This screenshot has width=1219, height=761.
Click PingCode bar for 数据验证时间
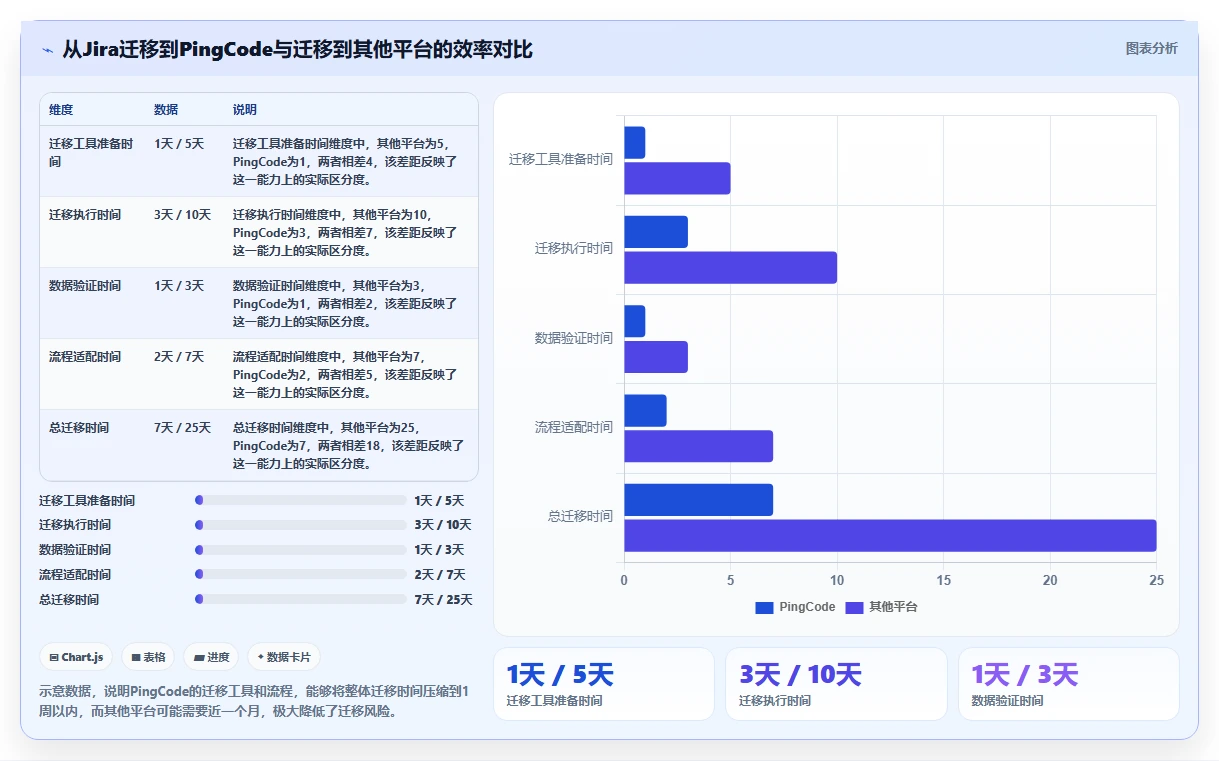click(634, 321)
